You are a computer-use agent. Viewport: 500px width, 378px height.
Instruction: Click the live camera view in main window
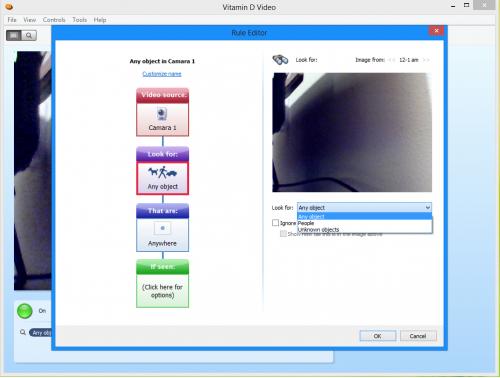tap(33, 171)
